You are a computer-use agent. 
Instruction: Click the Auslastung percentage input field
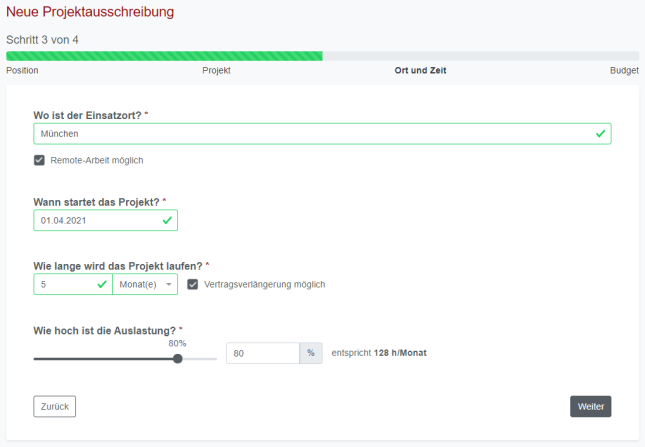[262, 353]
